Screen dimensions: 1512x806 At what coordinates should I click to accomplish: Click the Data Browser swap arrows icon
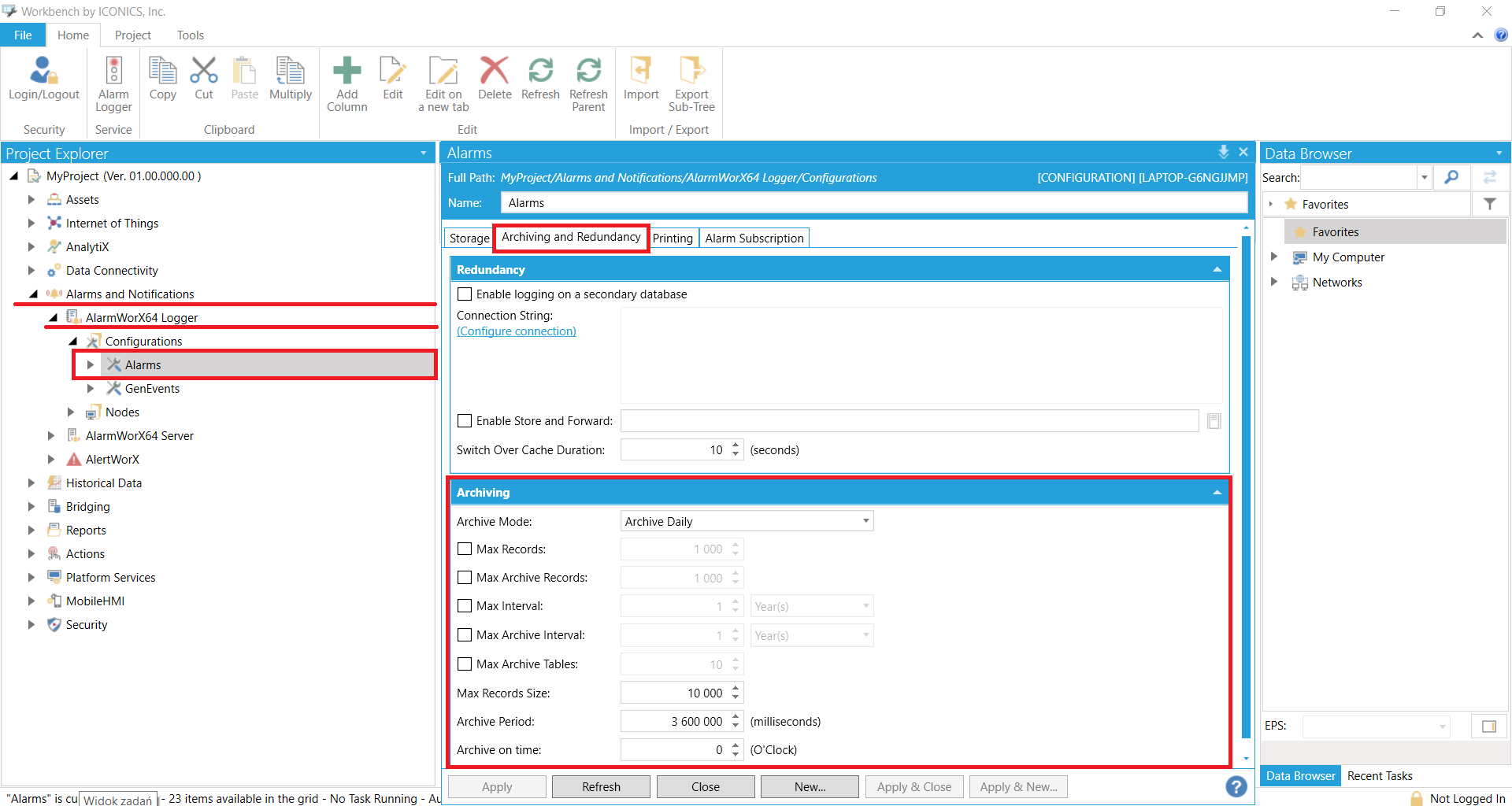point(1490,177)
